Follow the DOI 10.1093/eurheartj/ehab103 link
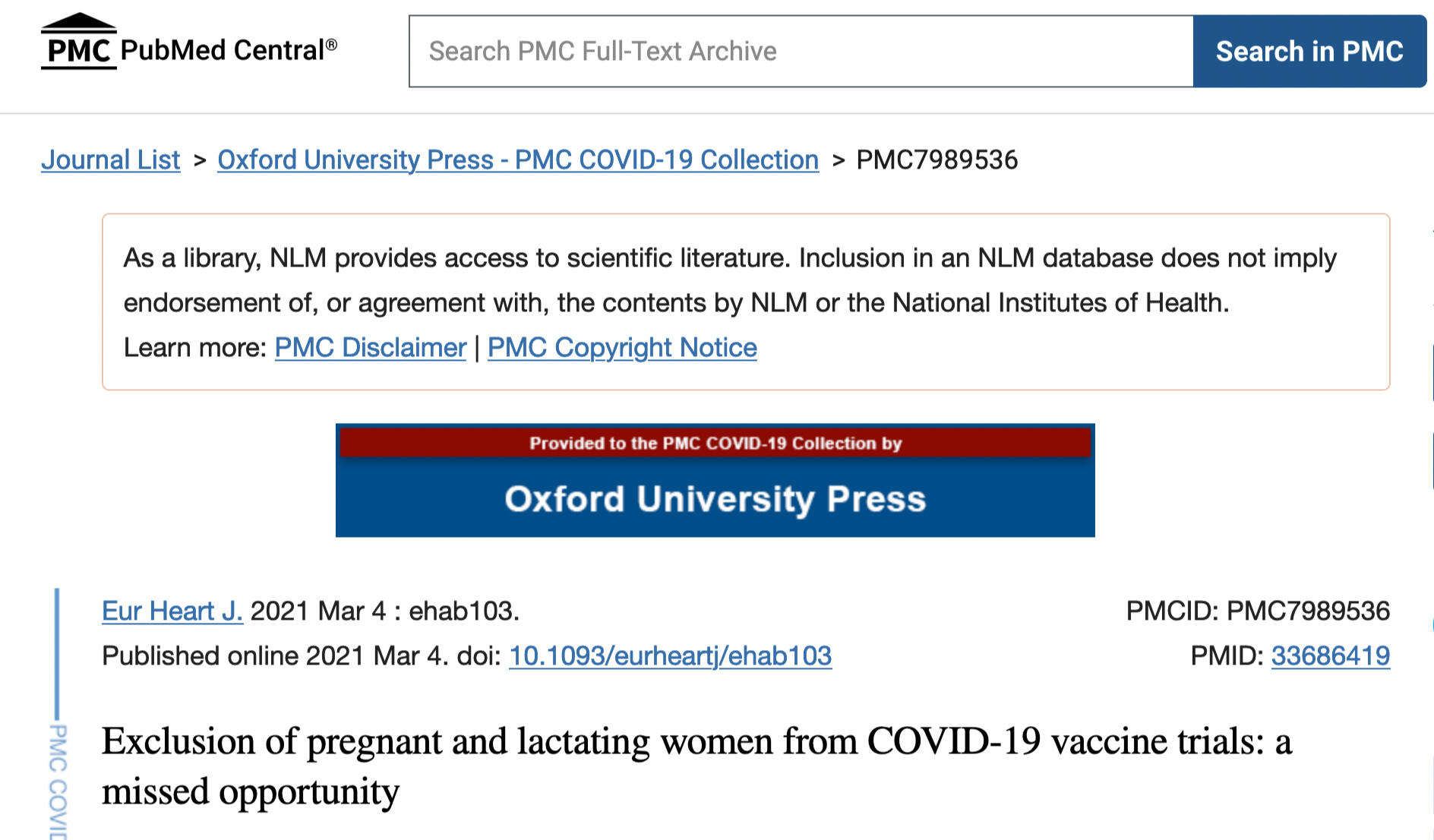1434x840 pixels. point(670,655)
